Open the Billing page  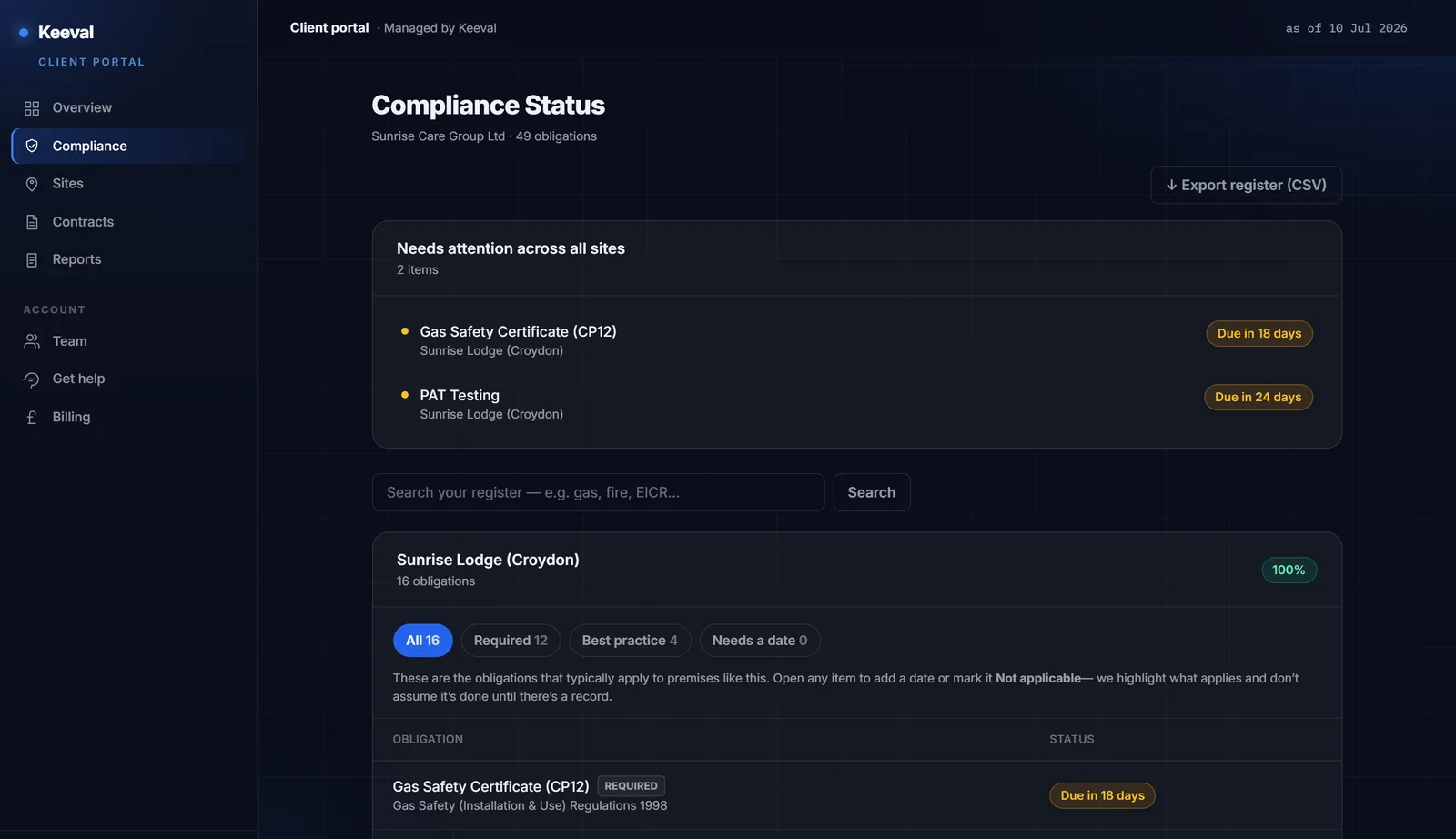pyautogui.click(x=128, y=417)
